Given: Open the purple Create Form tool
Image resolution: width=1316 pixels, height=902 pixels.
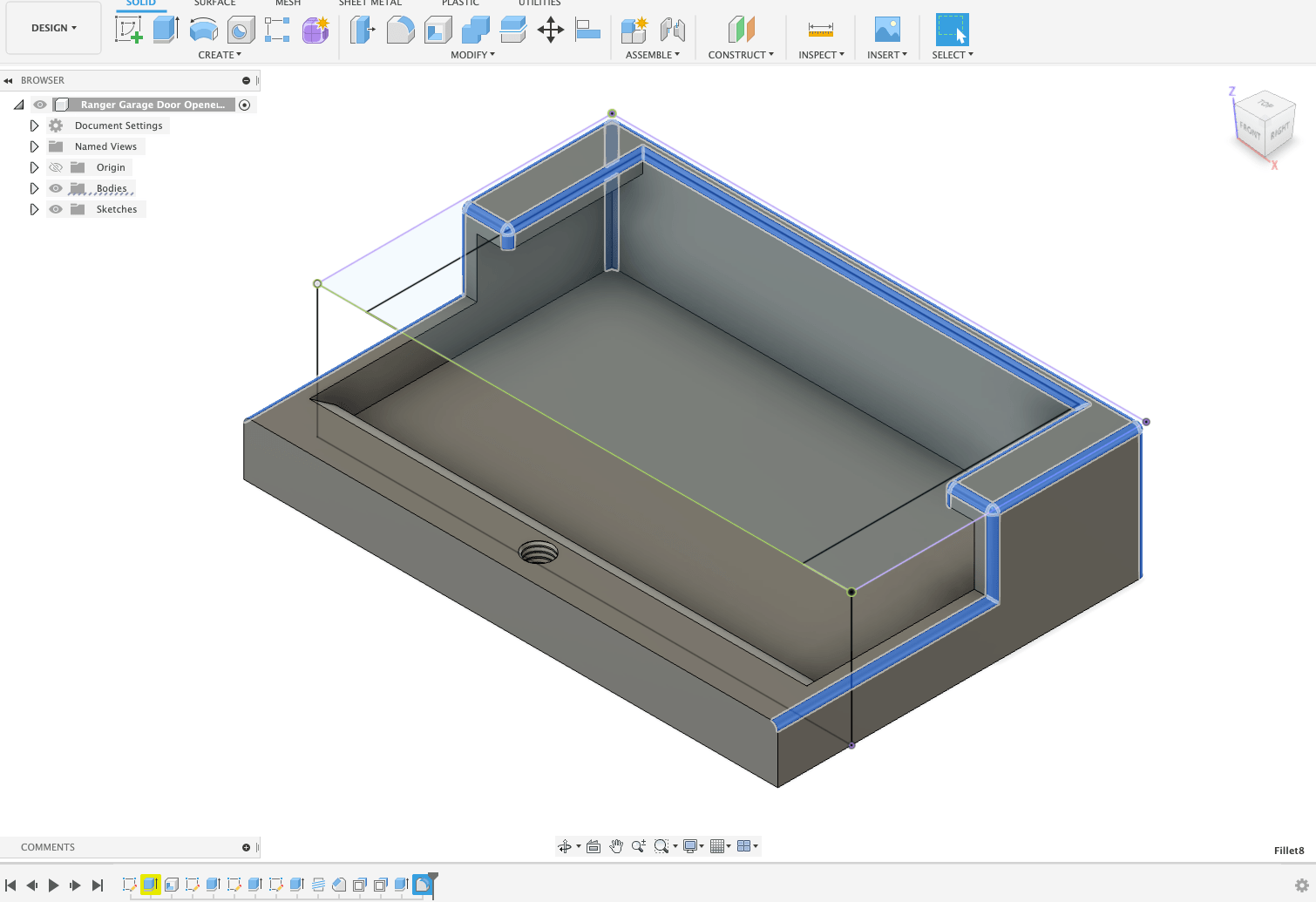Looking at the screenshot, I should (315, 30).
